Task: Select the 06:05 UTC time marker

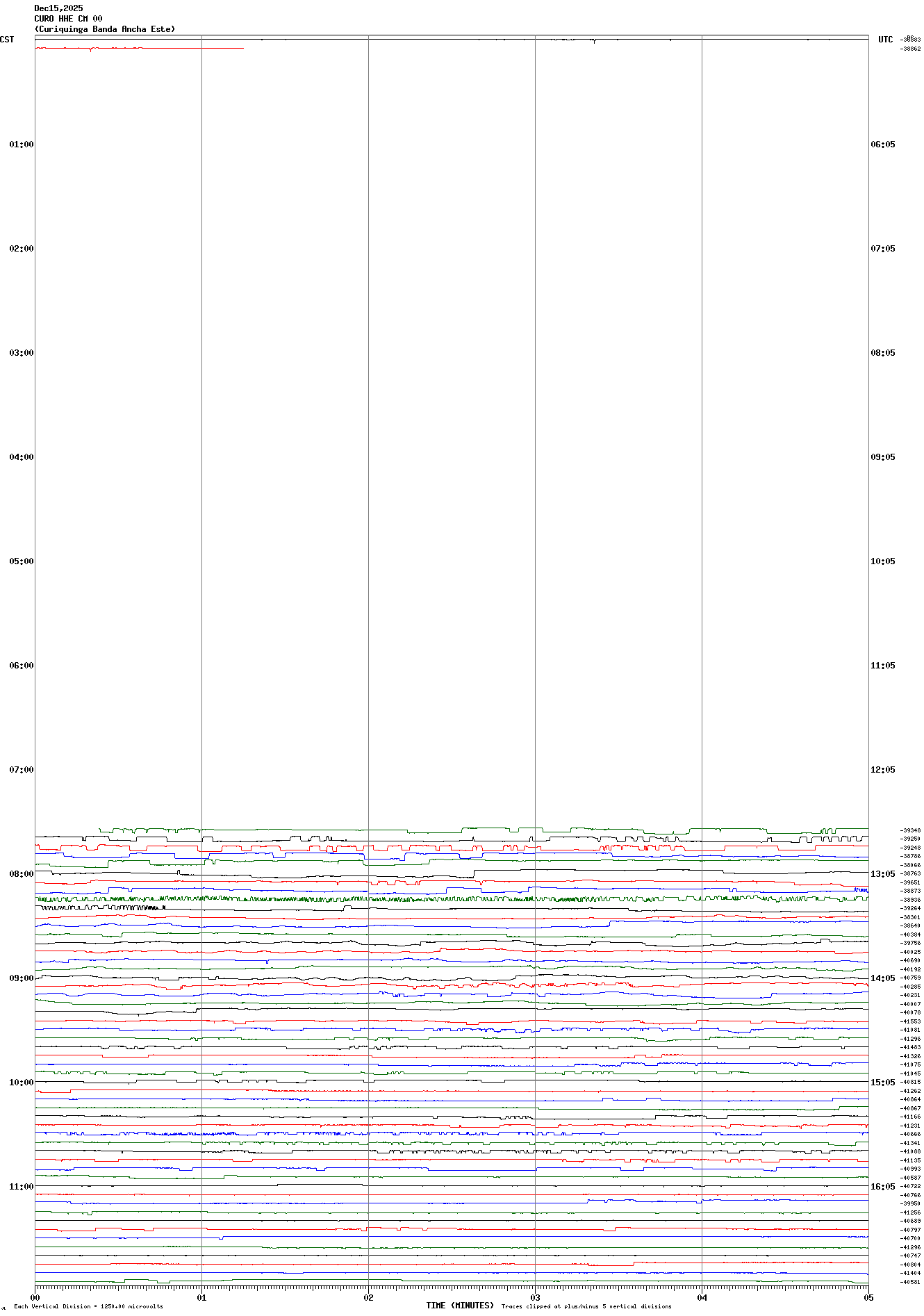Action: tap(882, 145)
